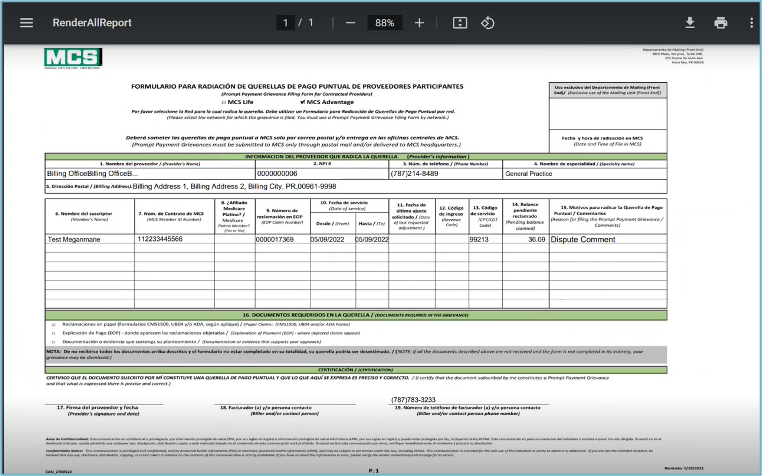Zoom out with the minus button
This screenshot has height=476, width=762.
[x=350, y=23]
